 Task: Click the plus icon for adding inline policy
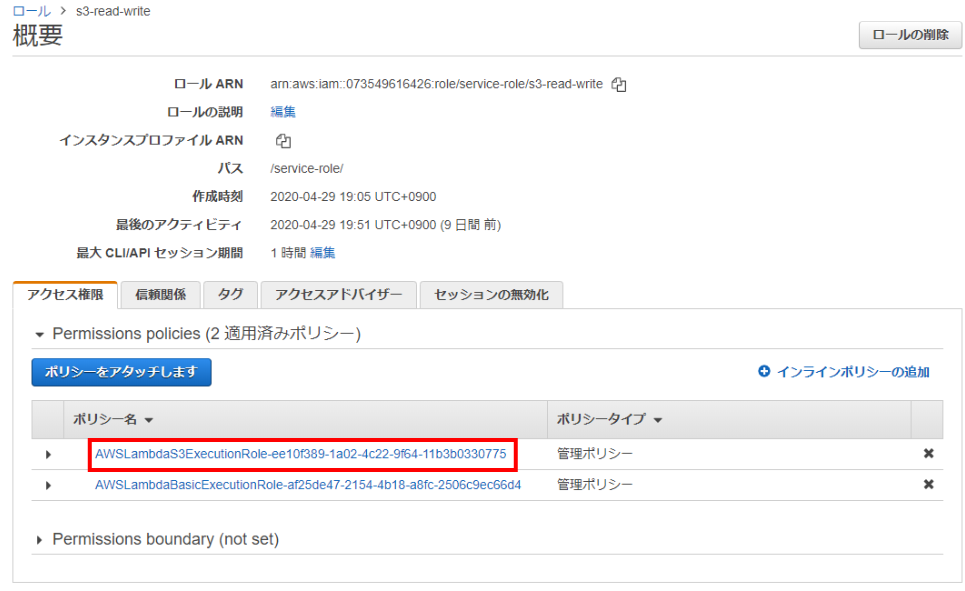[x=764, y=371]
